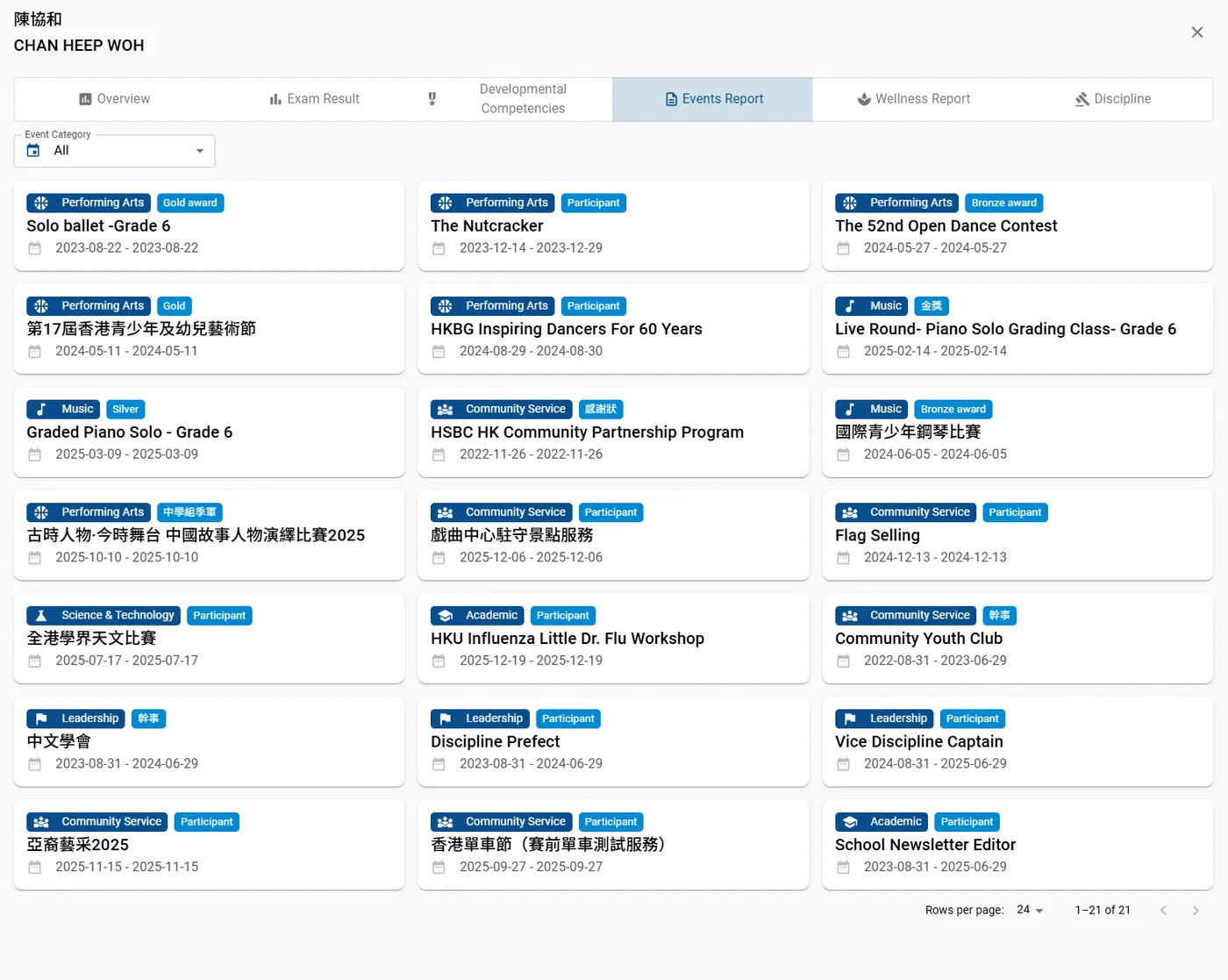Click Community Service icon on Flag Selling

click(x=850, y=512)
